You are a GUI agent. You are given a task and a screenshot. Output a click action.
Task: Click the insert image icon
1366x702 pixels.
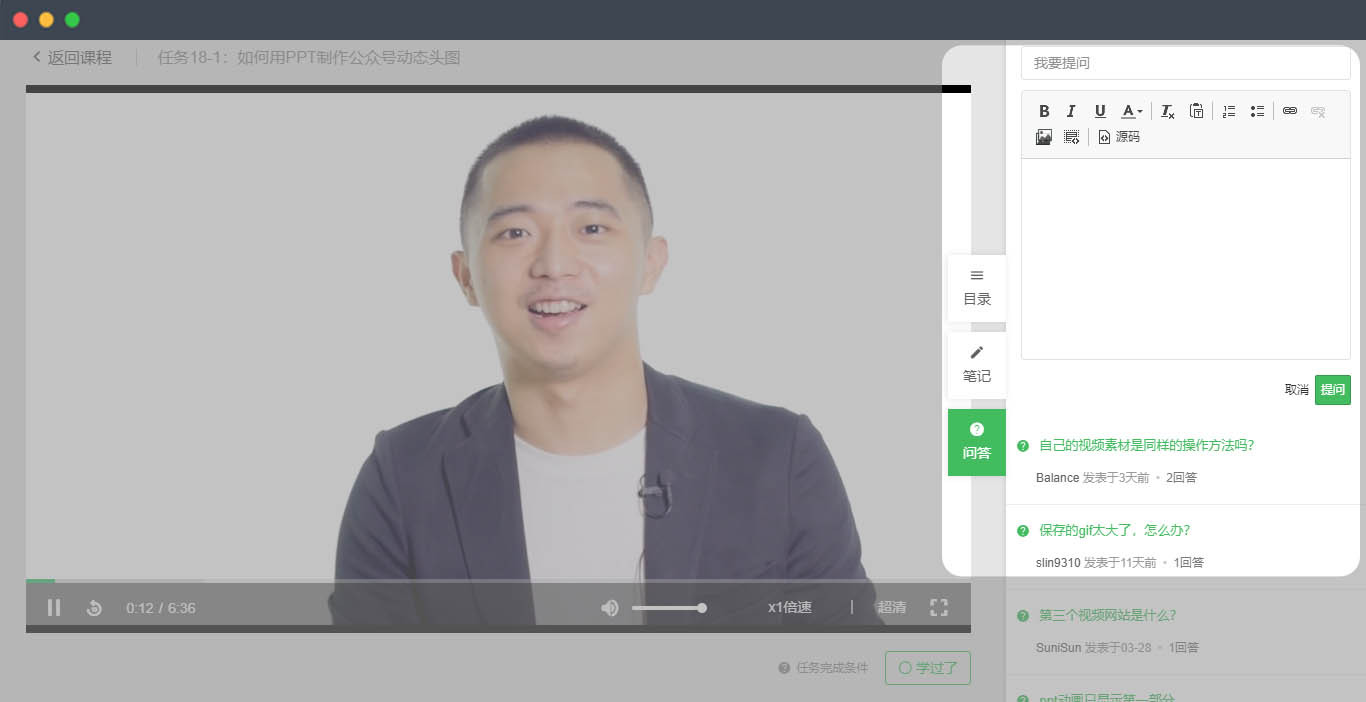[x=1044, y=137]
